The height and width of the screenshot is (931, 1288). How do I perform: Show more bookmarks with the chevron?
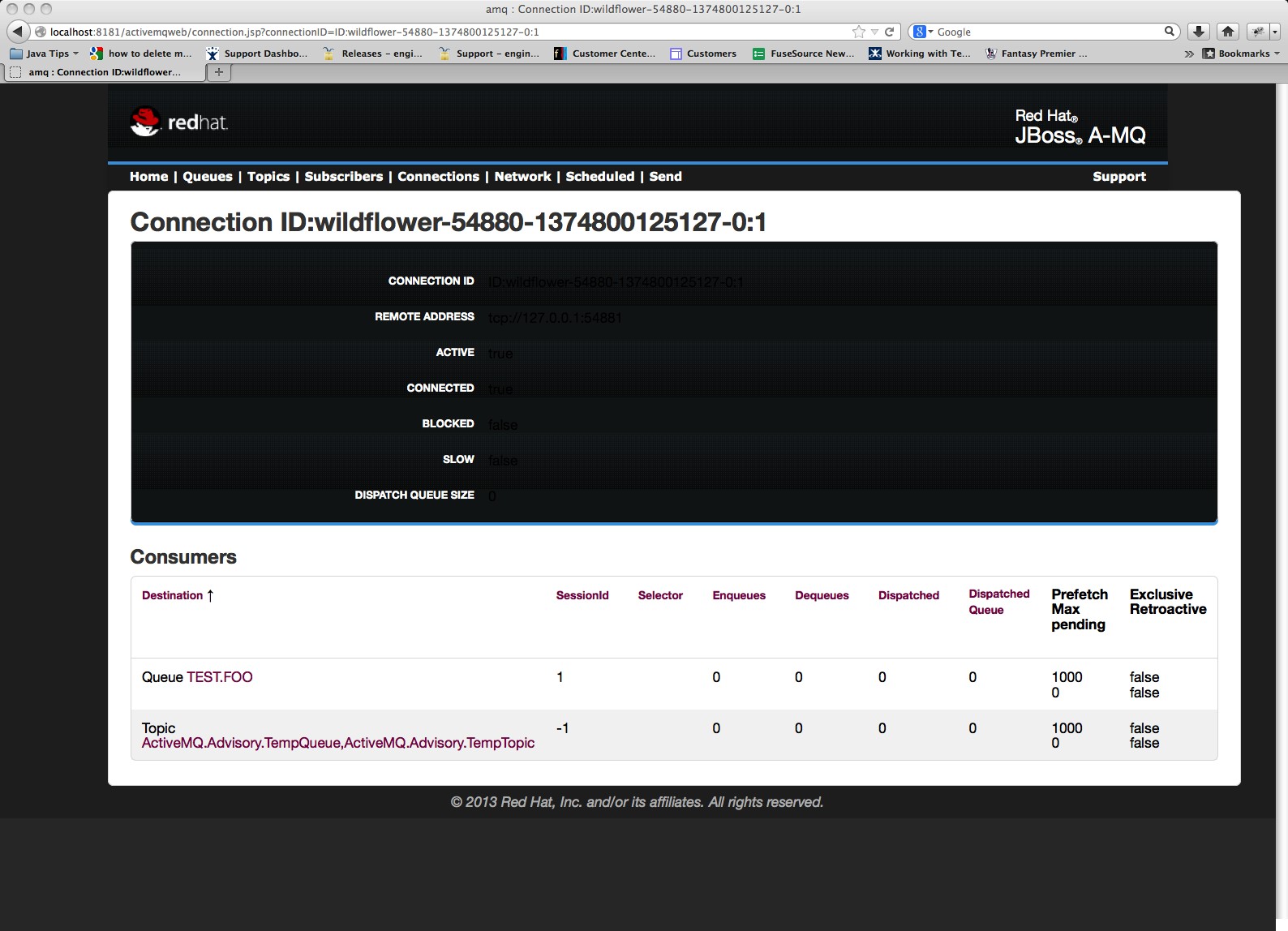(1189, 54)
